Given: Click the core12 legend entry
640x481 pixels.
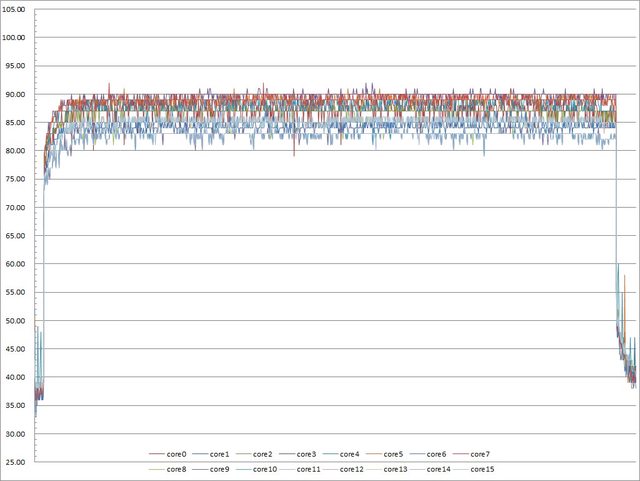Looking at the screenshot, I should click(353, 469).
